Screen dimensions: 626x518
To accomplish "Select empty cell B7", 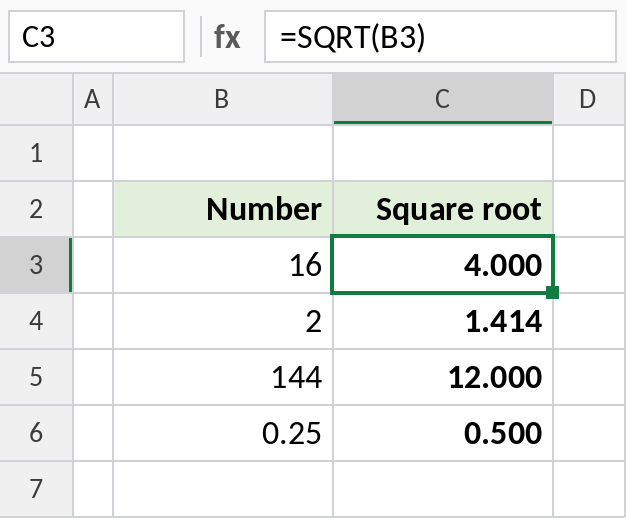I will (x=223, y=488).
